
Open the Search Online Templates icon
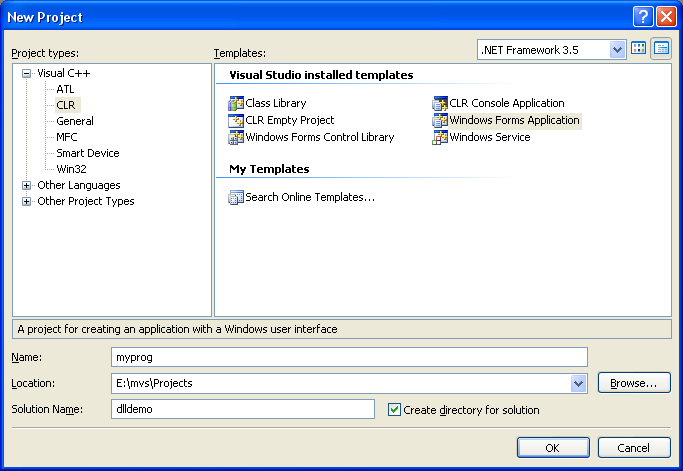tap(236, 197)
